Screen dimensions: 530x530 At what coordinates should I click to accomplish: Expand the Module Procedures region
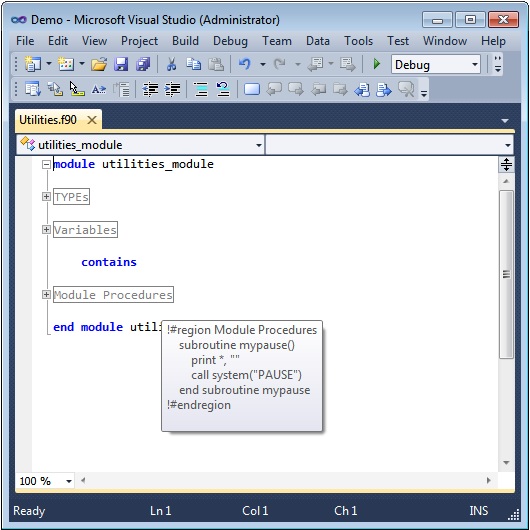46,295
